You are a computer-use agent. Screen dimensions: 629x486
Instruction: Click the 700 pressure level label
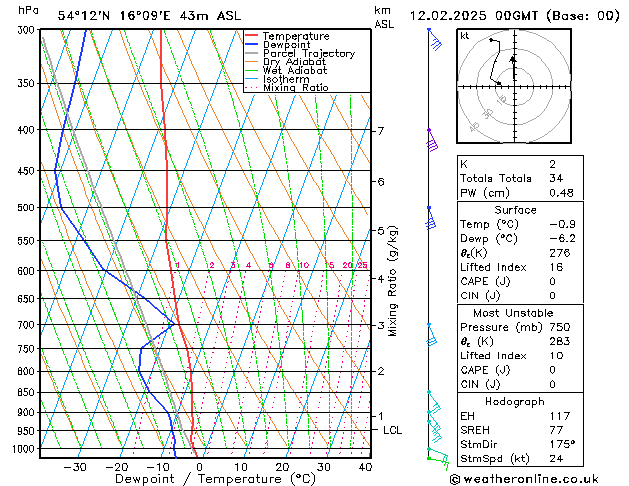[28, 325]
